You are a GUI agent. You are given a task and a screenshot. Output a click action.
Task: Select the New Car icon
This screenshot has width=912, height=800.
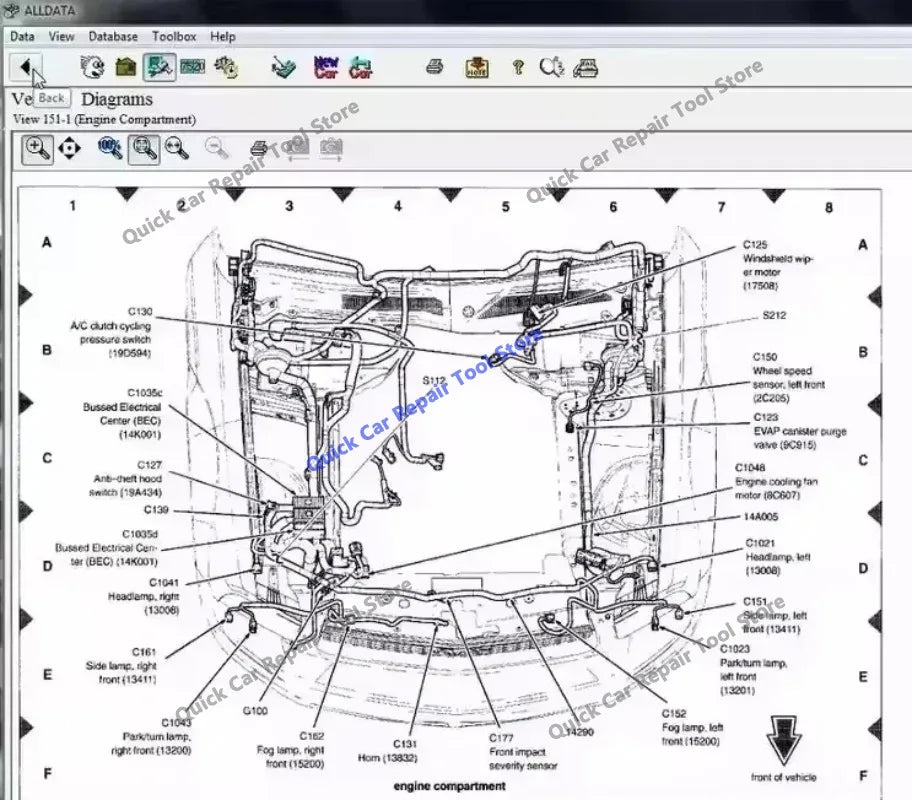(x=326, y=67)
